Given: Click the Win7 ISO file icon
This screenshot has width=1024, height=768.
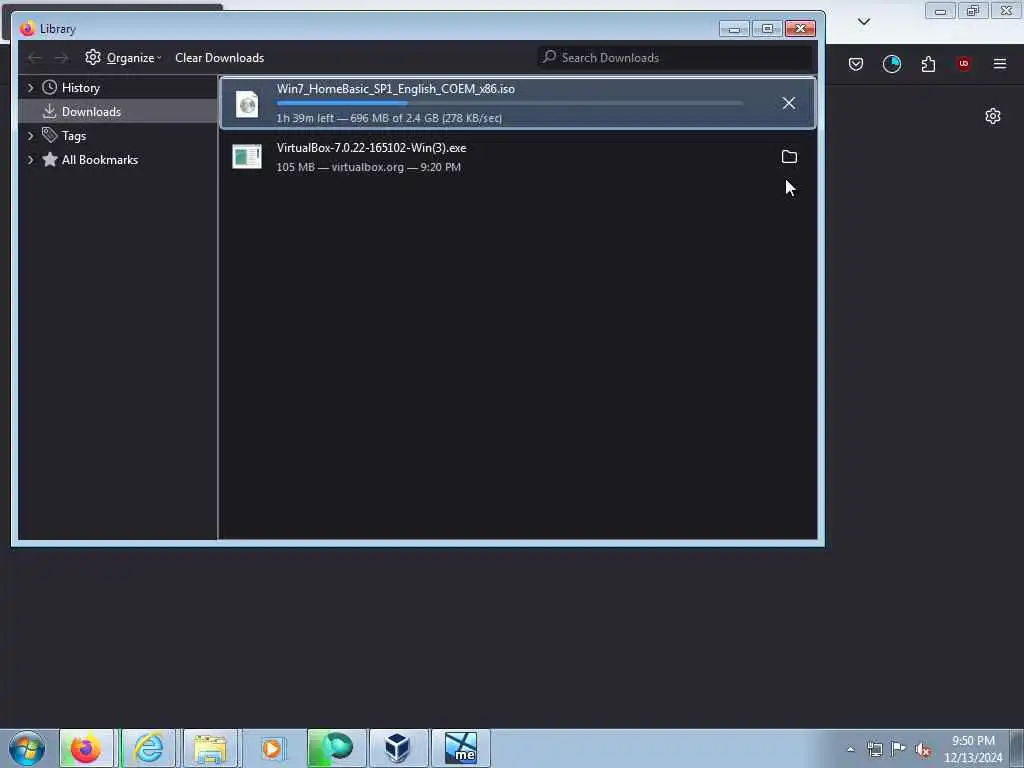Looking at the screenshot, I should click(247, 104).
